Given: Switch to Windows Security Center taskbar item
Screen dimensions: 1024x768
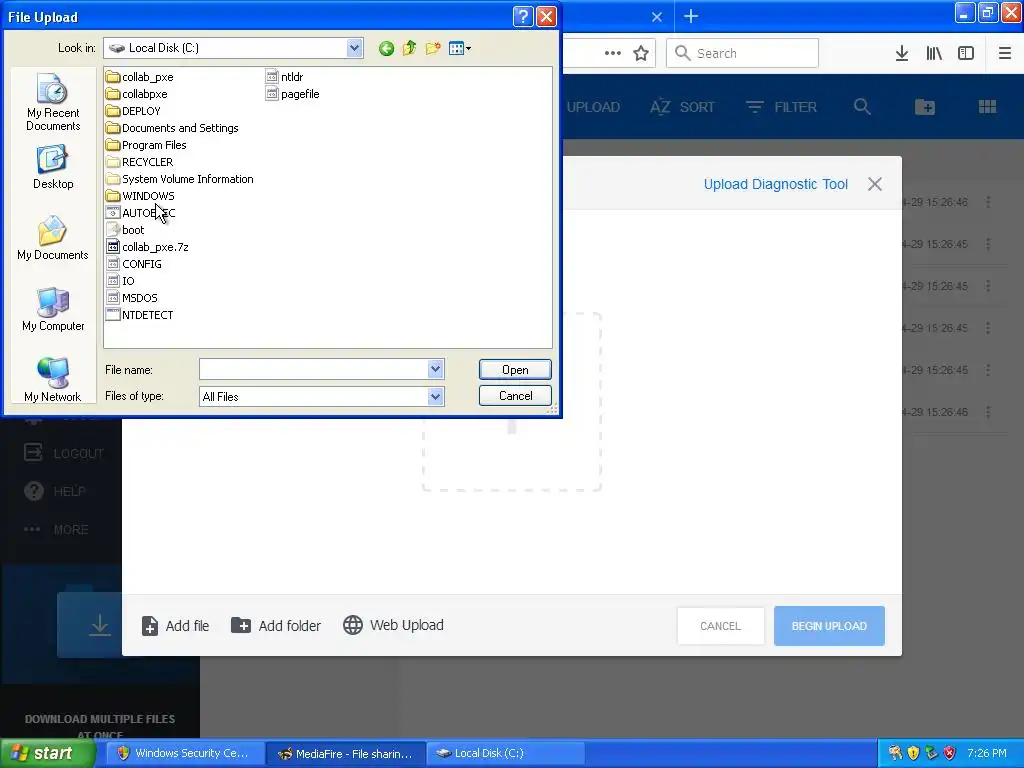Looking at the screenshot, I should (185, 753).
